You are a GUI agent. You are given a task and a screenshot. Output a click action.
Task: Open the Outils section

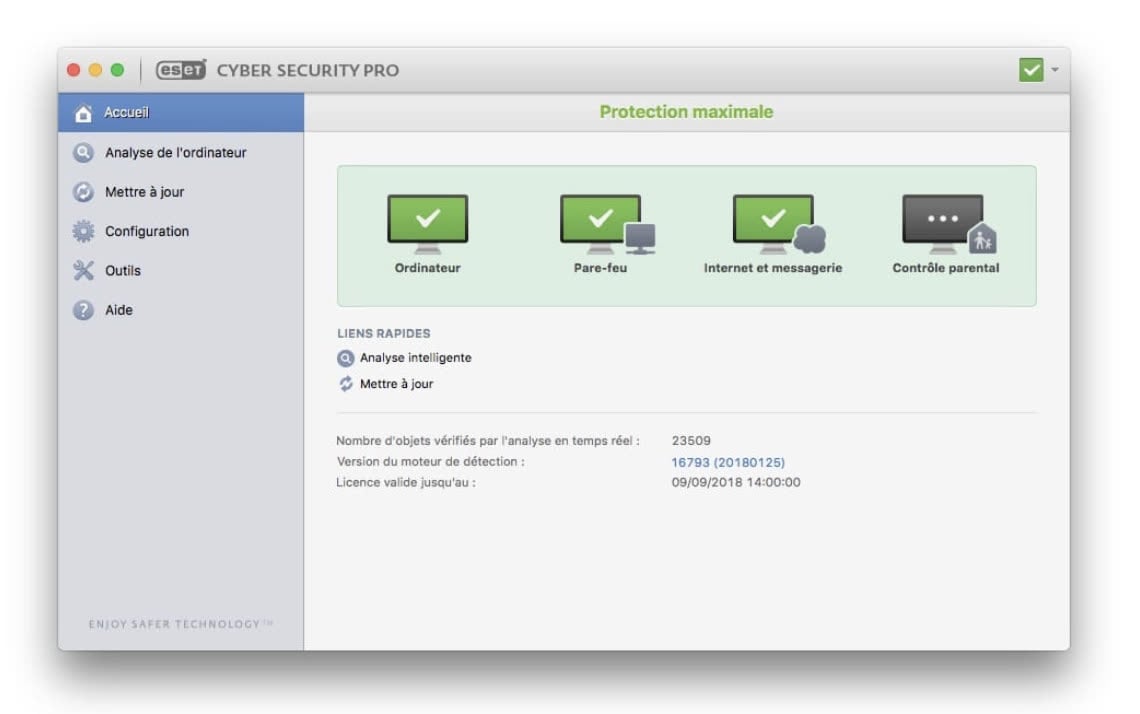(x=181, y=270)
